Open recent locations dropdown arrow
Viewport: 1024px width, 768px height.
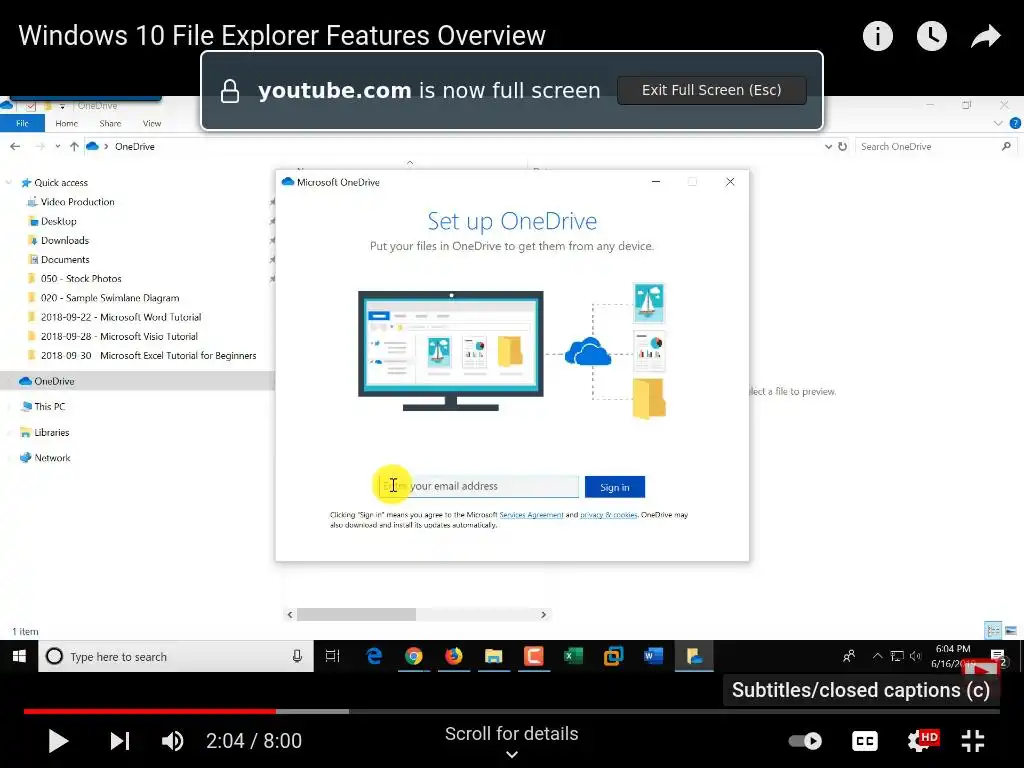(x=58, y=146)
